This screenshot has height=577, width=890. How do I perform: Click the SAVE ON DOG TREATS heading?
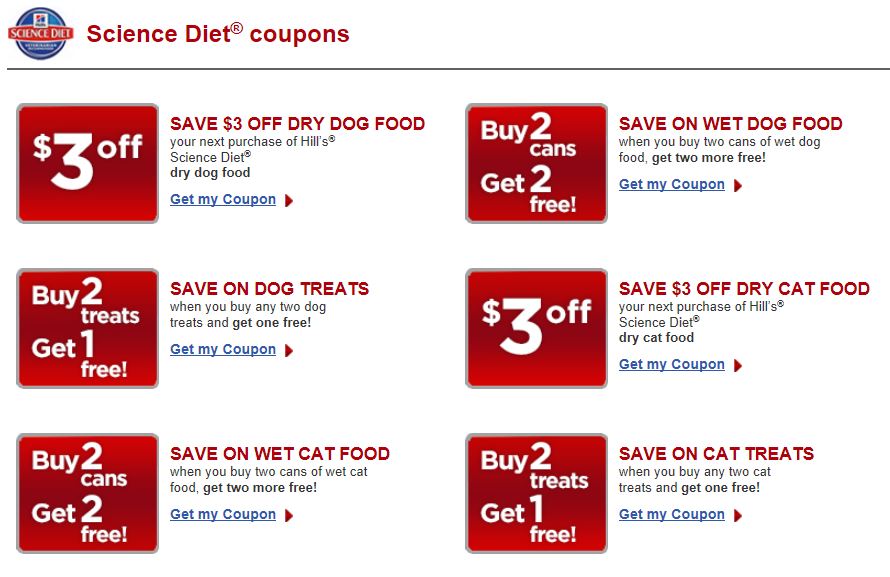[x=269, y=289]
